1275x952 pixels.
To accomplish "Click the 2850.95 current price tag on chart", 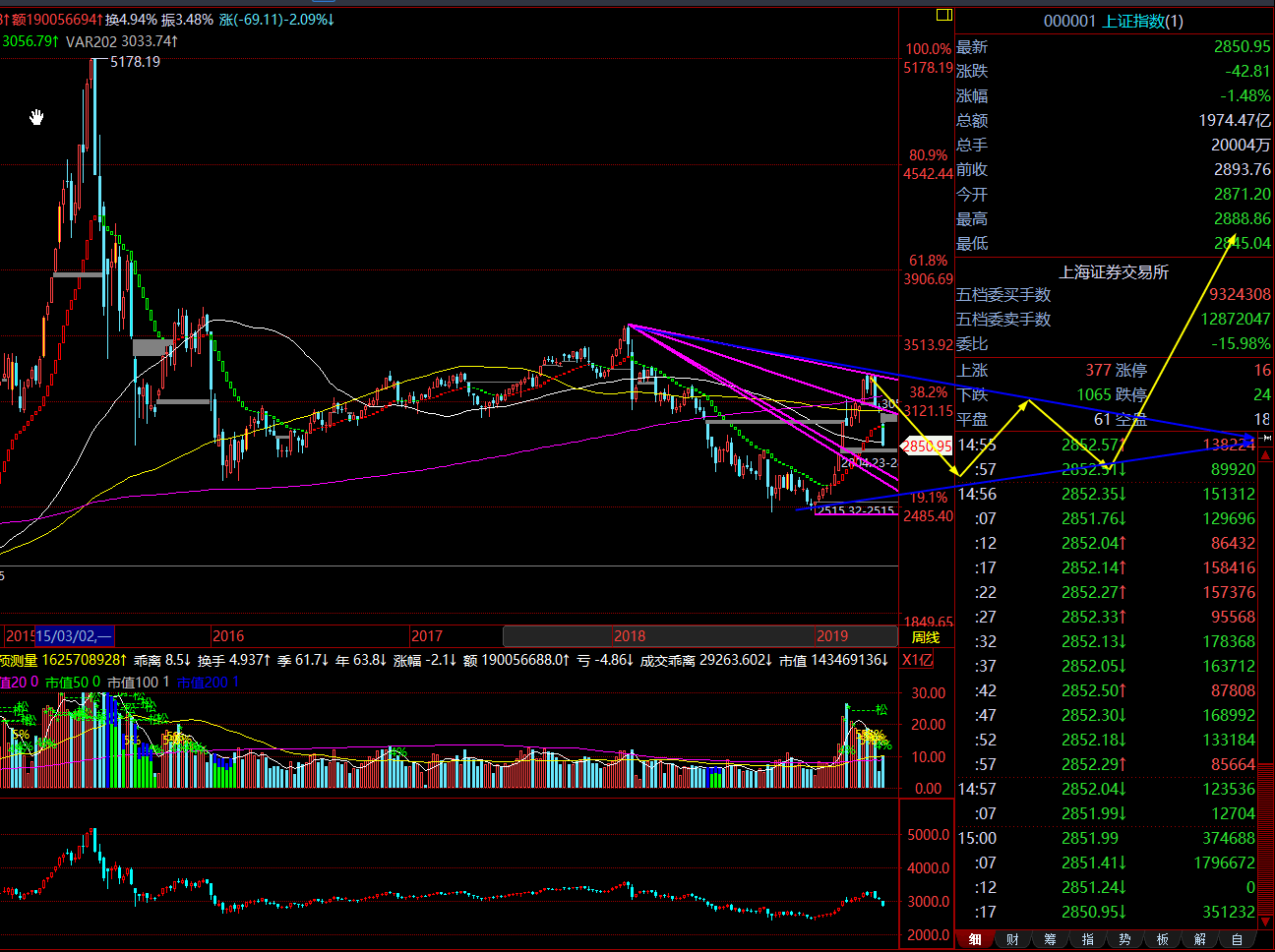I will [x=927, y=446].
